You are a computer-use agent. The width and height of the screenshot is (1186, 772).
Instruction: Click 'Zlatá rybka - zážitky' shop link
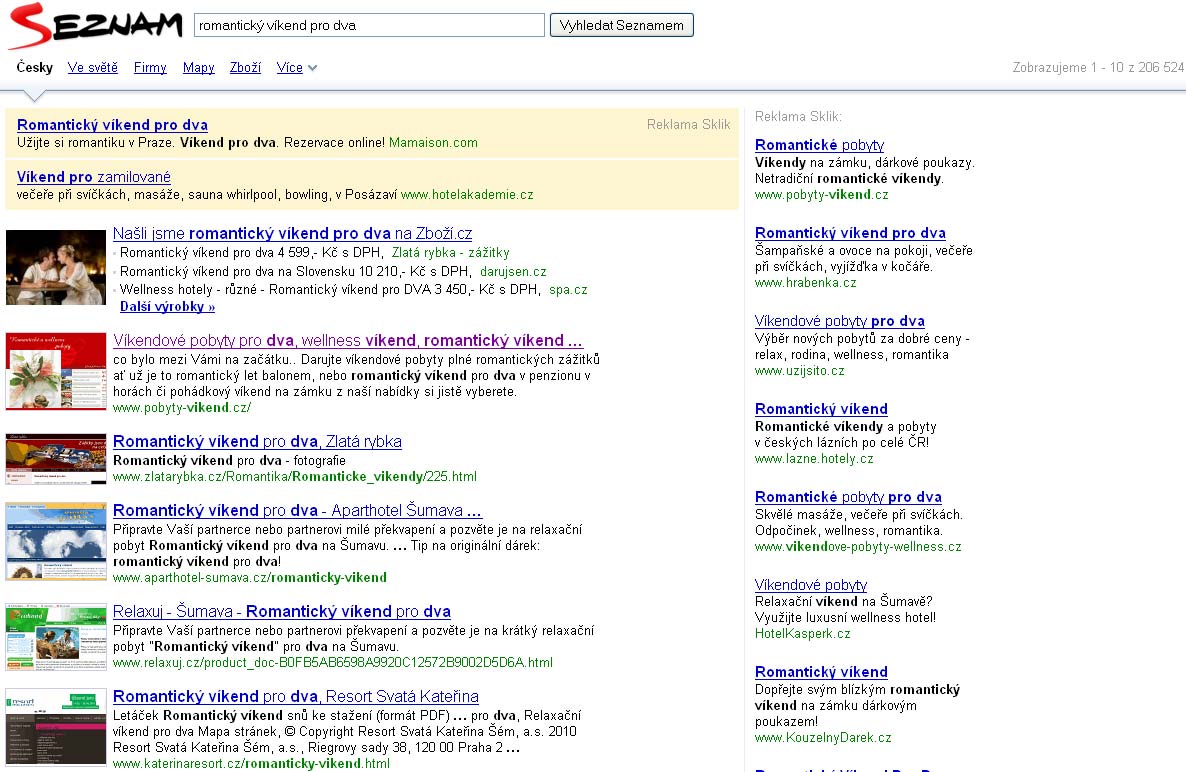[451, 253]
